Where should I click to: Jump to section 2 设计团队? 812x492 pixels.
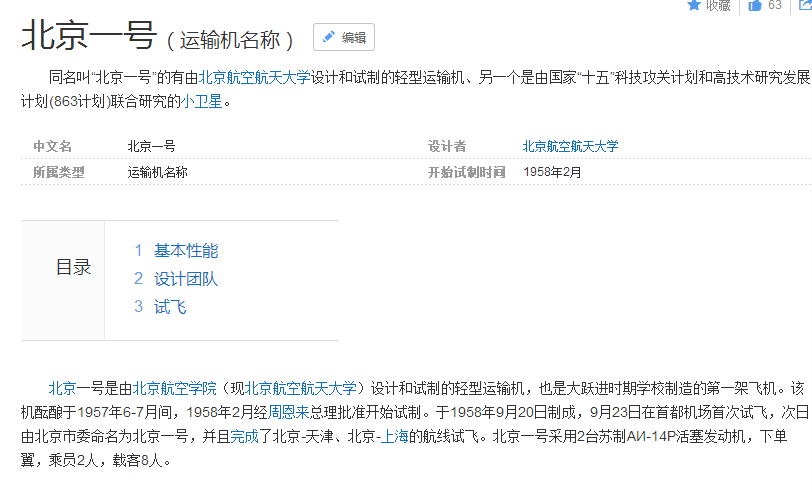[x=185, y=279]
